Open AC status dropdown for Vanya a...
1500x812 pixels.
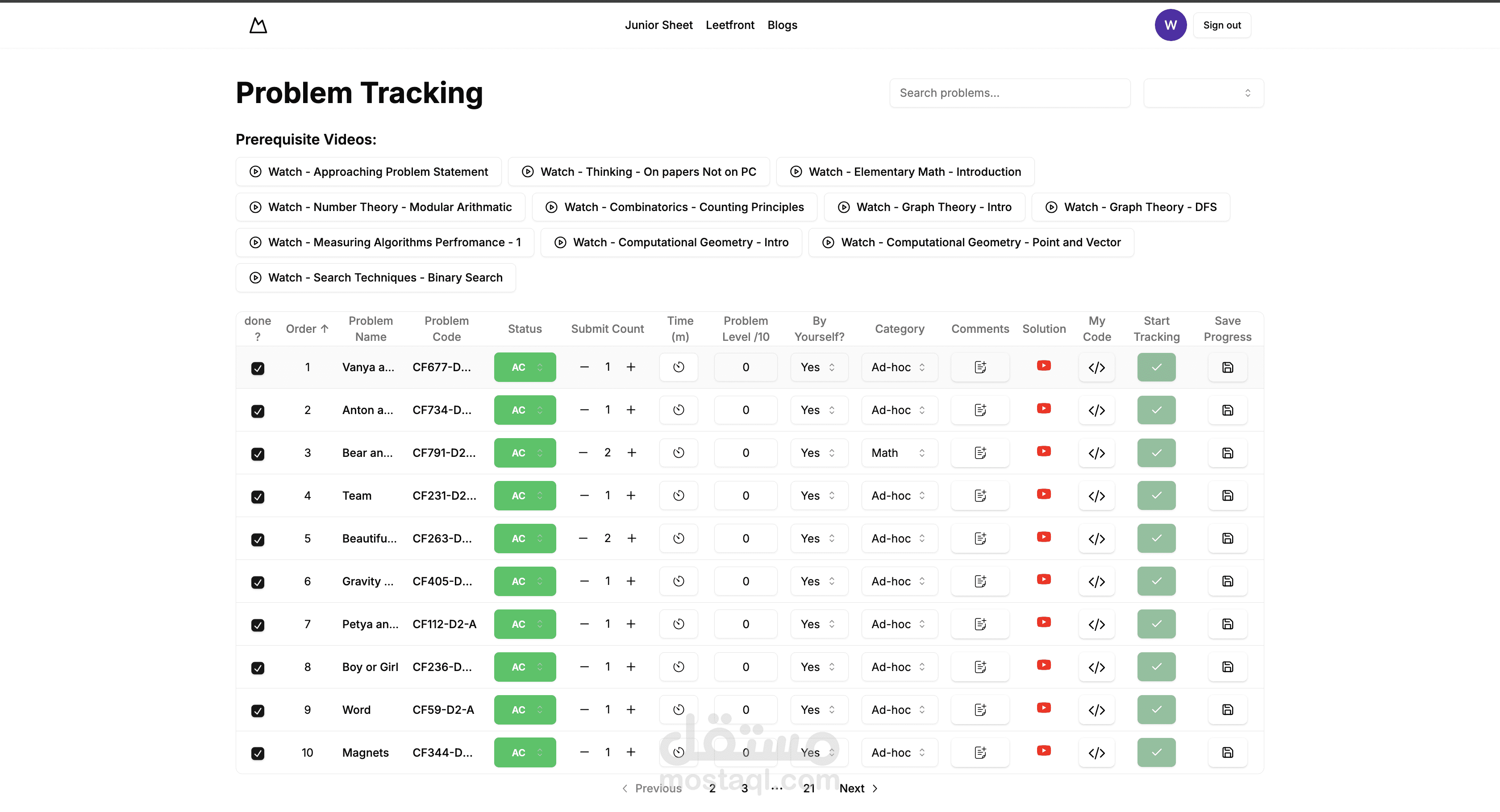click(x=525, y=367)
